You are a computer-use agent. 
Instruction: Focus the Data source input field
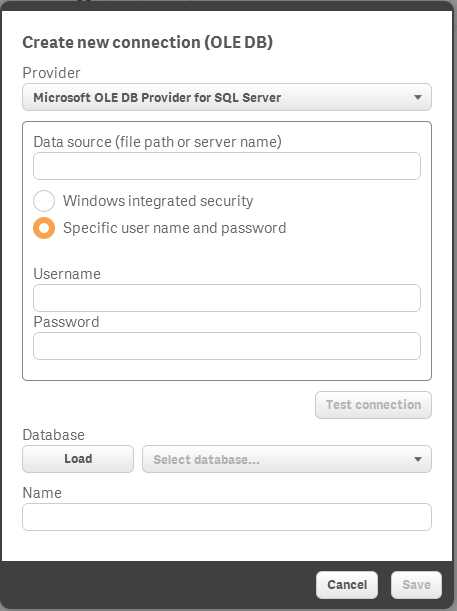pyautogui.click(x=227, y=166)
